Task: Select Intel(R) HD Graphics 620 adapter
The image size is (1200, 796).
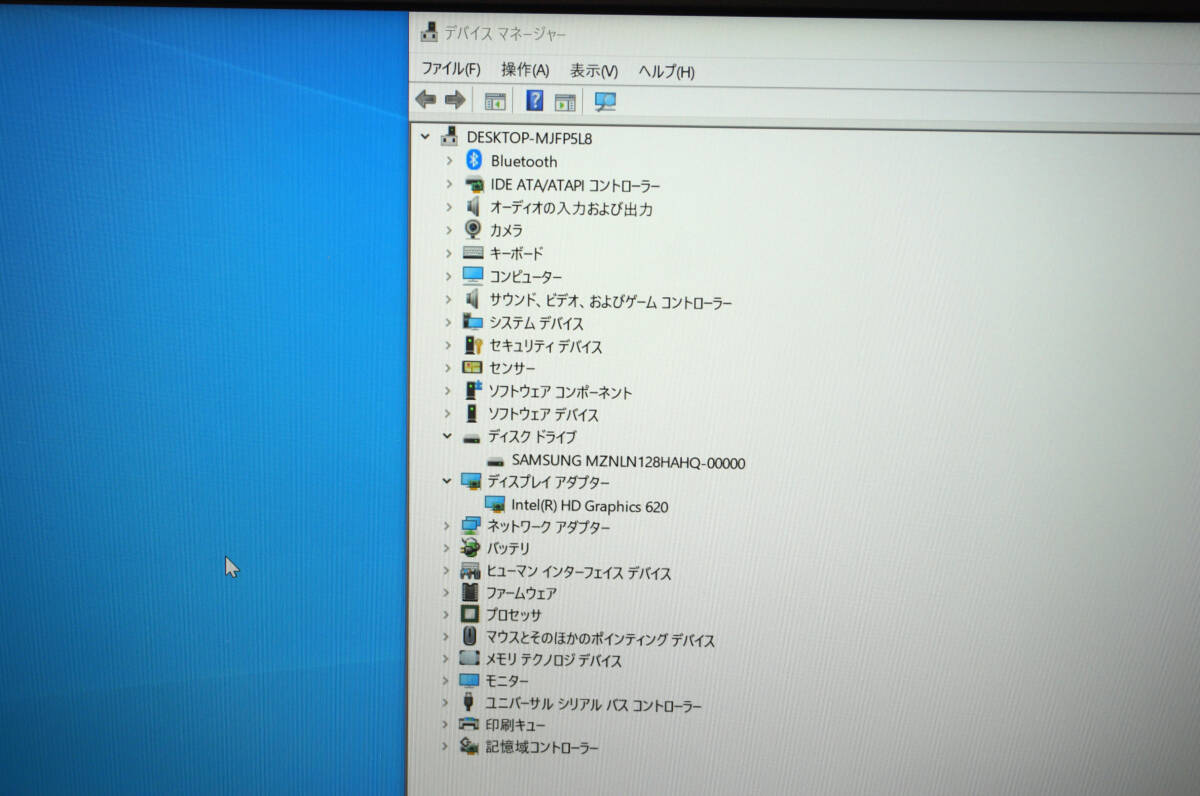Action: [589, 506]
